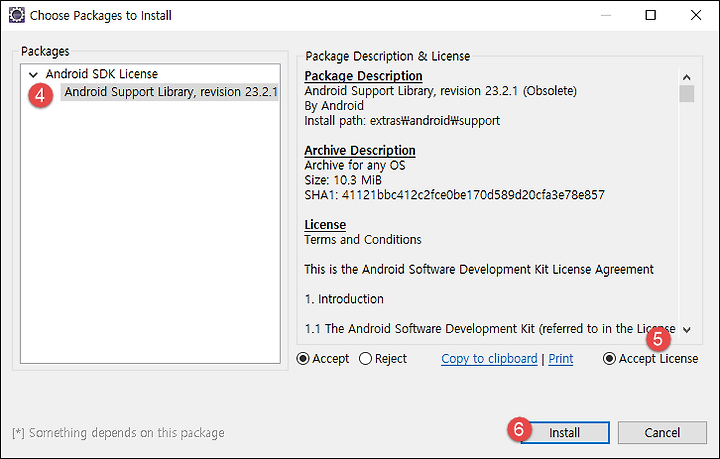Minimize the Choose Packages to Install window

point(606,15)
